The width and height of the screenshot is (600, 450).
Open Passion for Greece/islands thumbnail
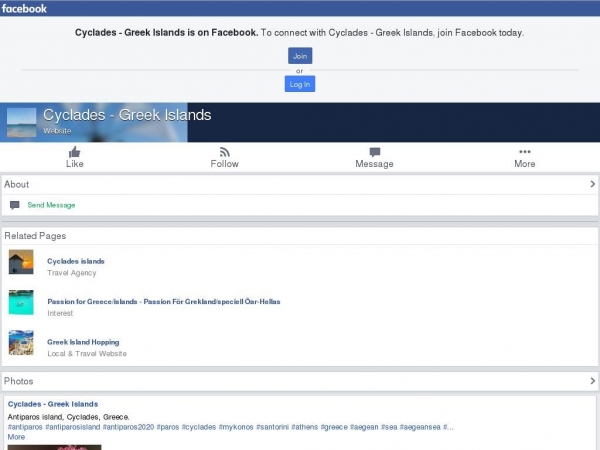(21, 302)
